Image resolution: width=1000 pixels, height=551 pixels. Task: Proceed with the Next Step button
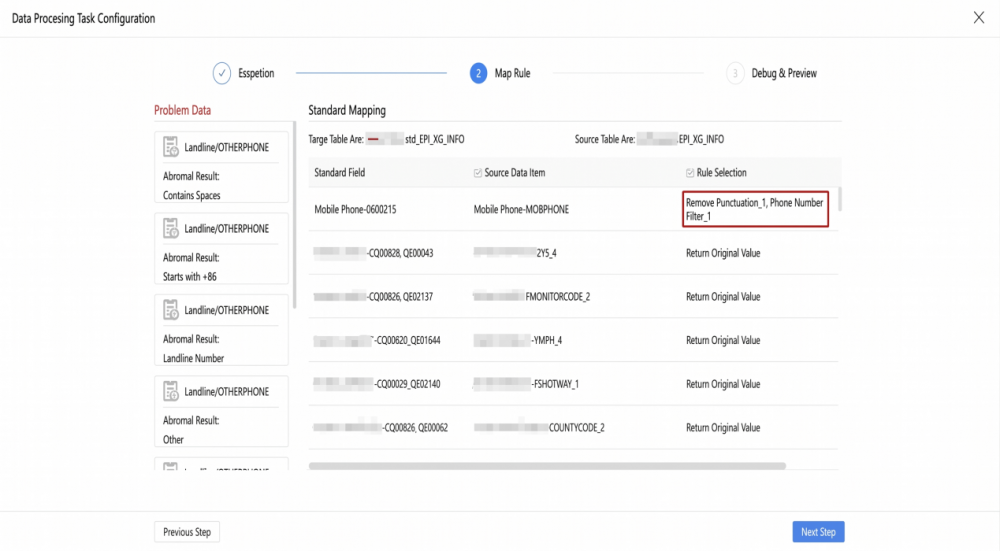pyautogui.click(x=818, y=532)
